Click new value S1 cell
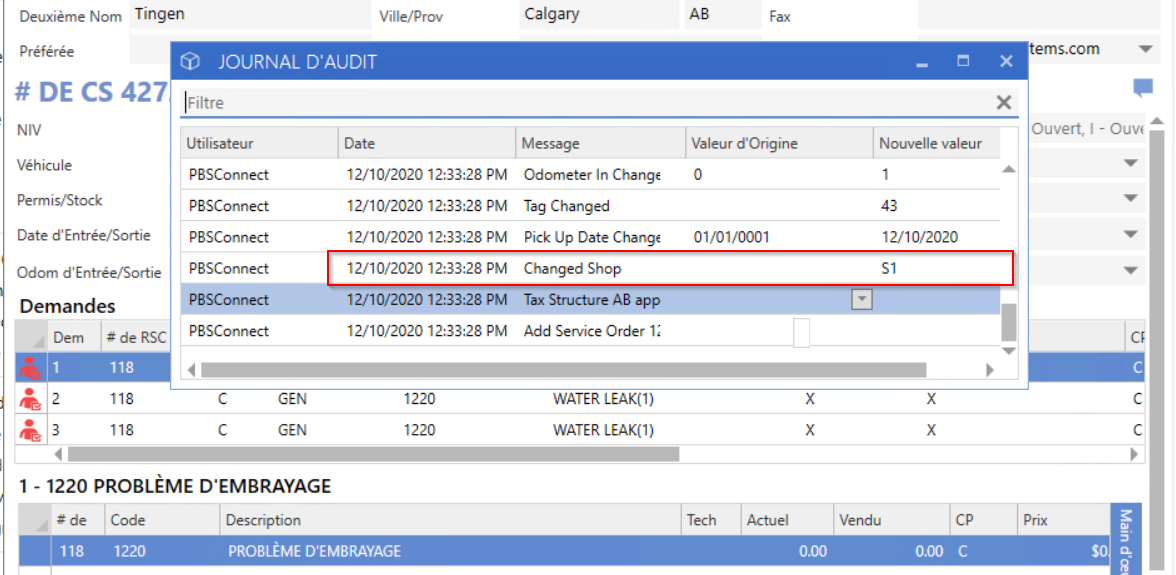 coord(937,268)
